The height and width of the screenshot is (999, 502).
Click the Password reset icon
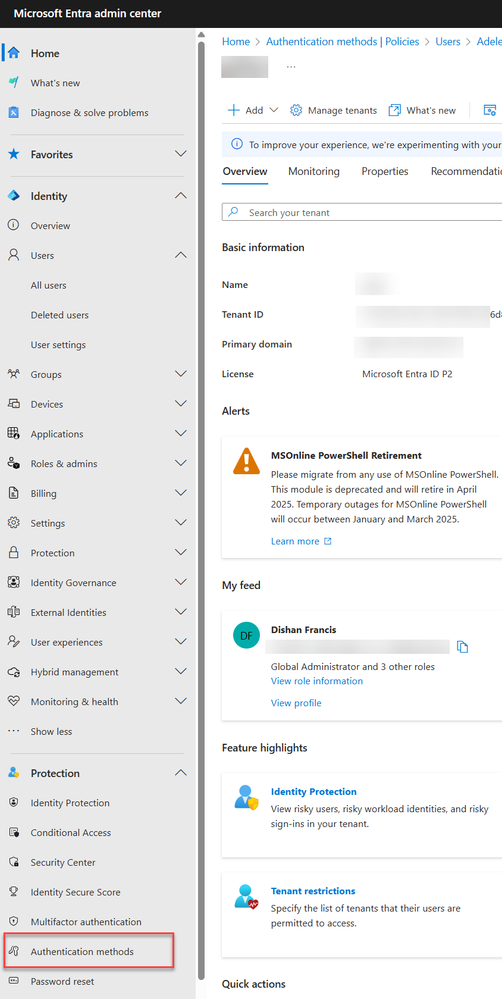(x=13, y=981)
